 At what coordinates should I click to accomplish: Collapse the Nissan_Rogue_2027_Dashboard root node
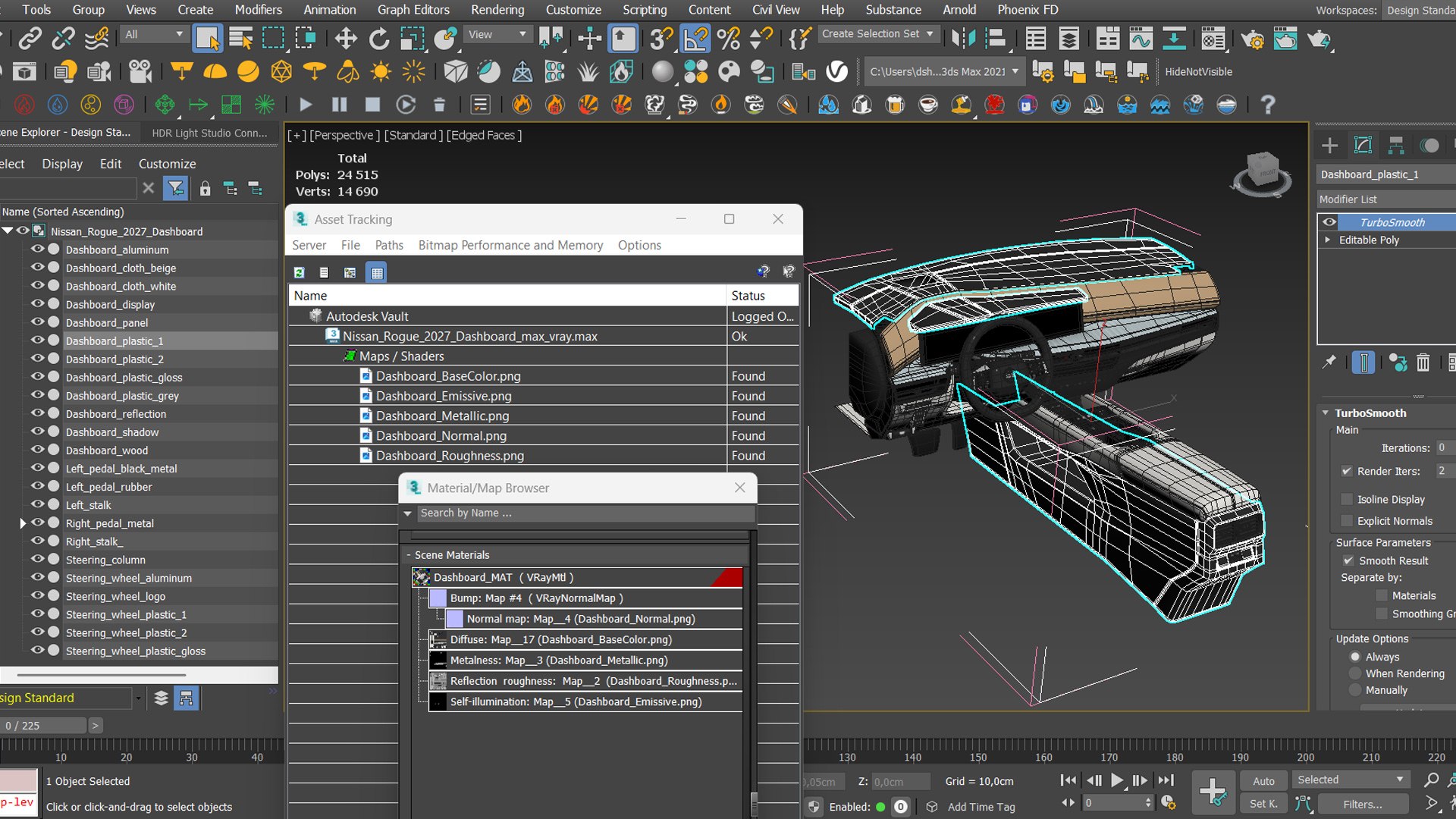pyautogui.click(x=8, y=231)
